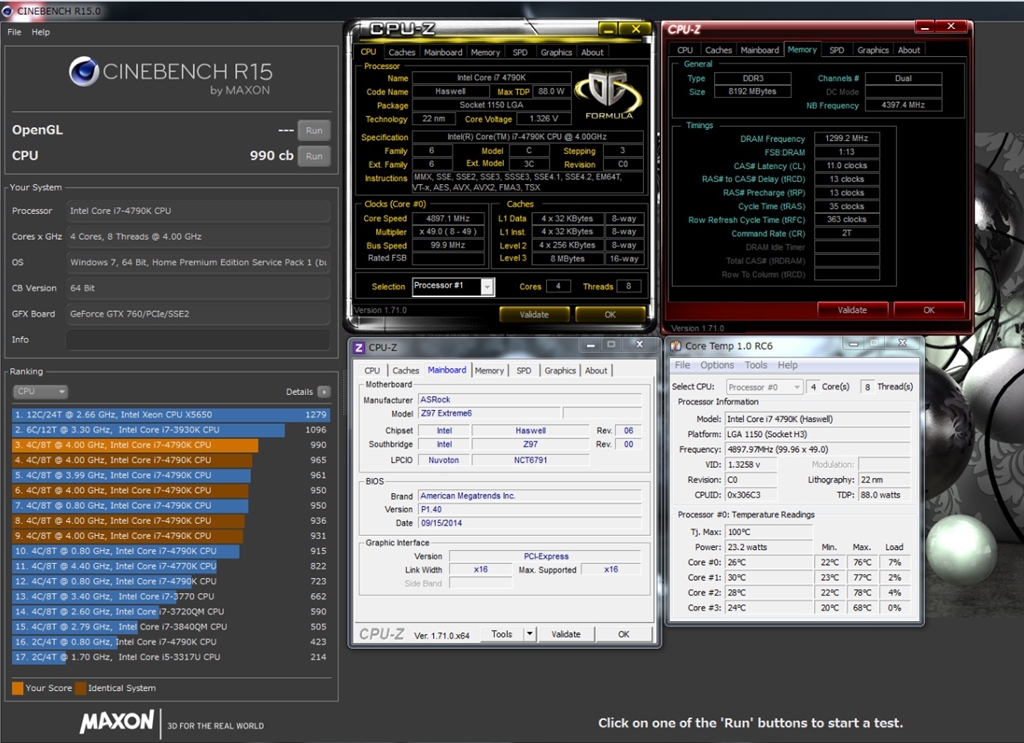This screenshot has height=743, width=1024.
Task: Click the MAXON logo at bottom
Action: (117, 721)
